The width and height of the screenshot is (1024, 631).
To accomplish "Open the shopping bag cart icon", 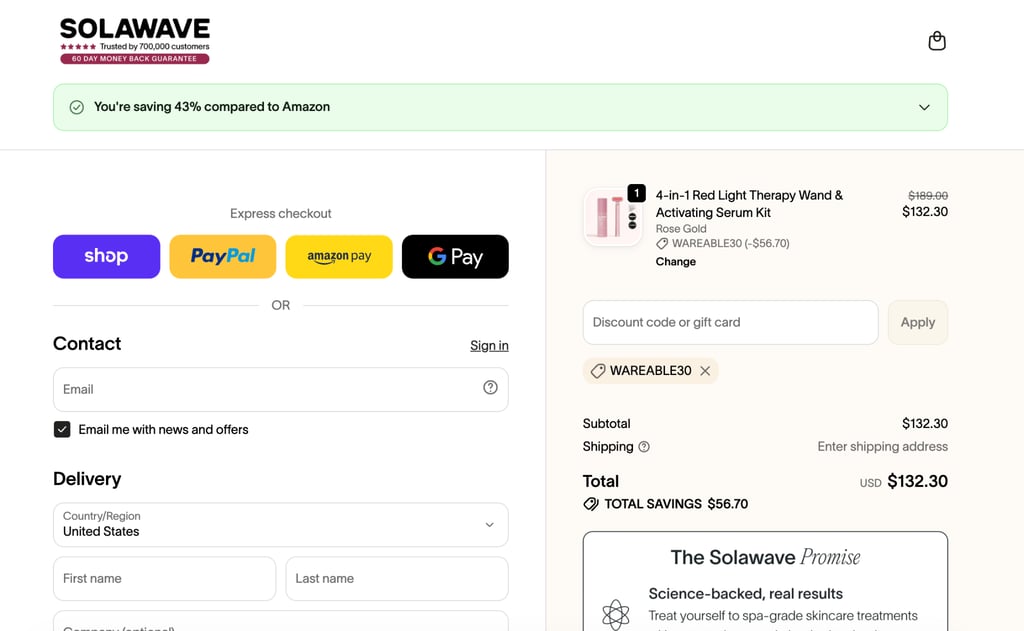I will click(936, 41).
